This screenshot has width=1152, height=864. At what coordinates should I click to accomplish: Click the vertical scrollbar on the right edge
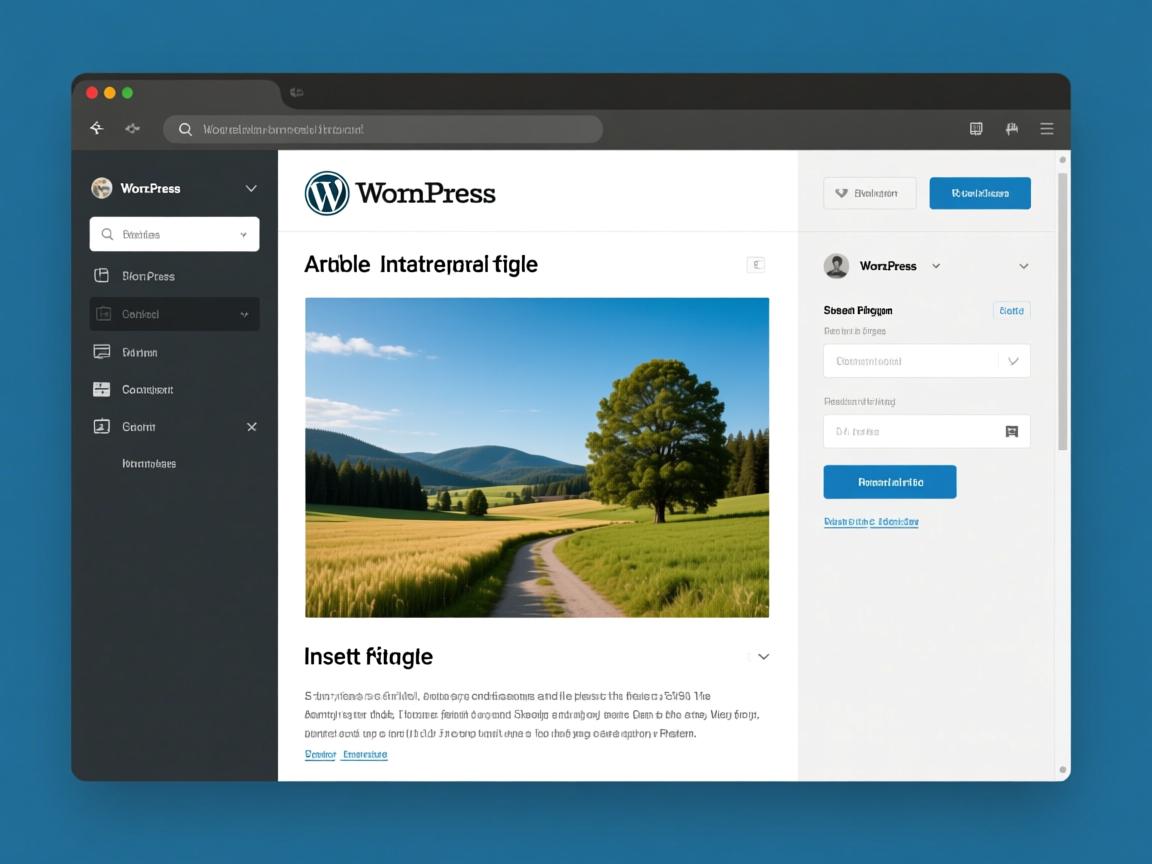tap(1062, 310)
